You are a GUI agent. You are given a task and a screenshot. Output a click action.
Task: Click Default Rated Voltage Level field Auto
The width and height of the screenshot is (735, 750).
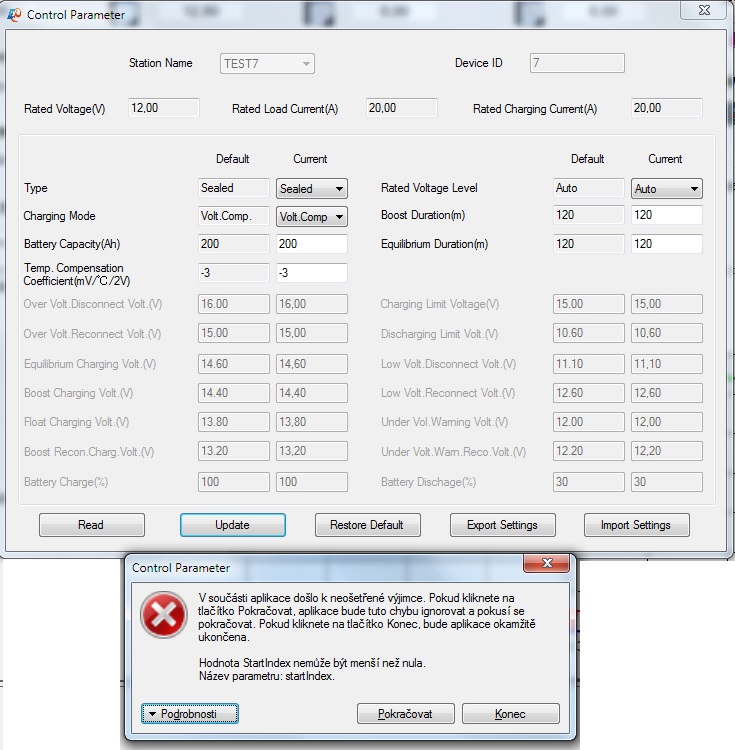pyautogui.click(x=589, y=188)
